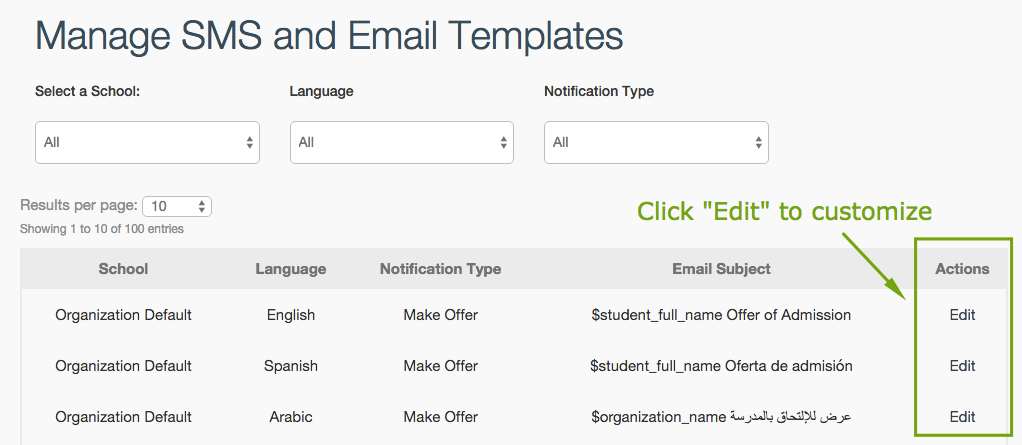This screenshot has width=1022, height=445.
Task: Edit the Spanish Make Offer template
Action: pyautogui.click(x=962, y=366)
